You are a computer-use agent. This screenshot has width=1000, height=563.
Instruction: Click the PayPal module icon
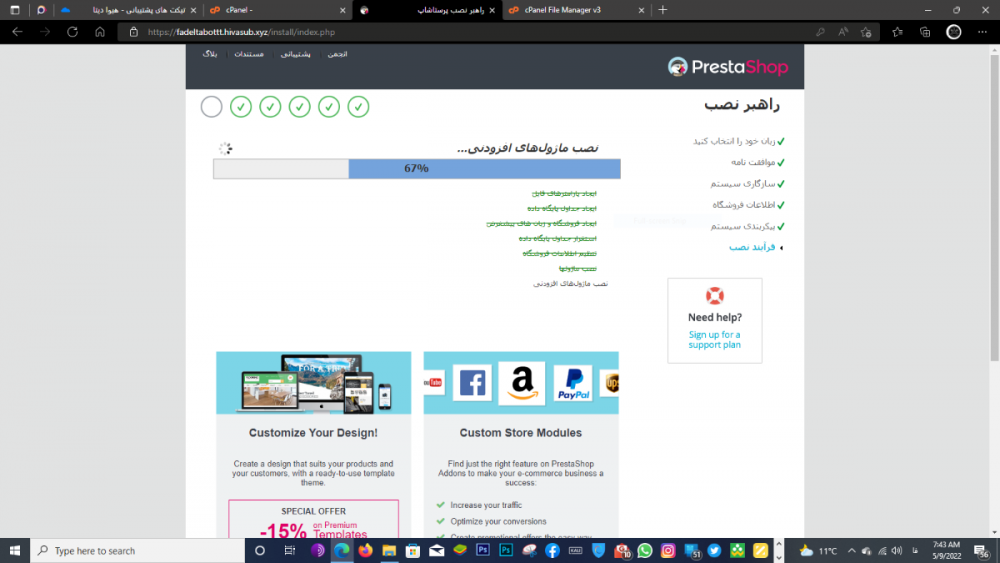[573, 383]
